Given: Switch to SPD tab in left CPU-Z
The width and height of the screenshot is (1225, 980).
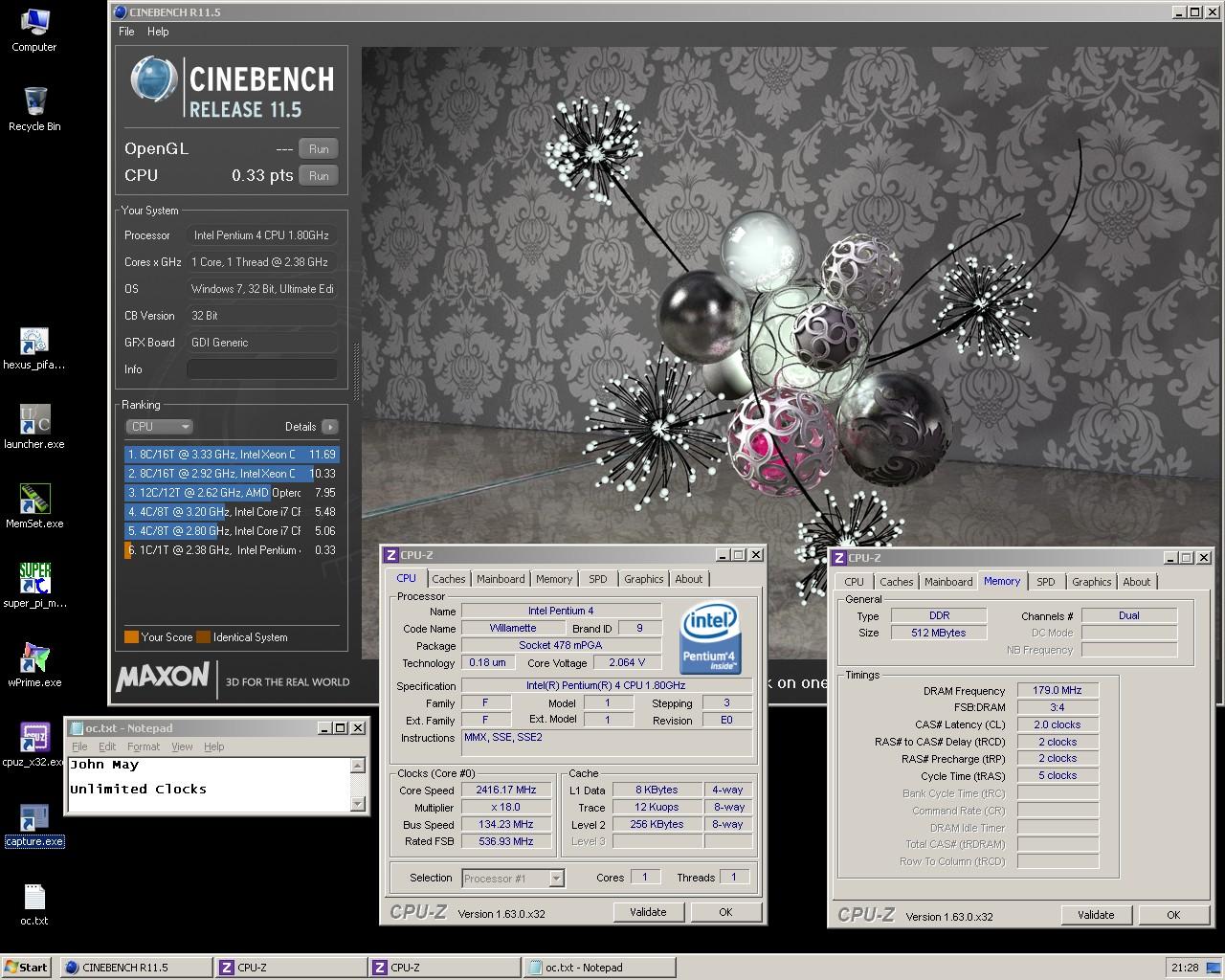Looking at the screenshot, I should click(598, 579).
